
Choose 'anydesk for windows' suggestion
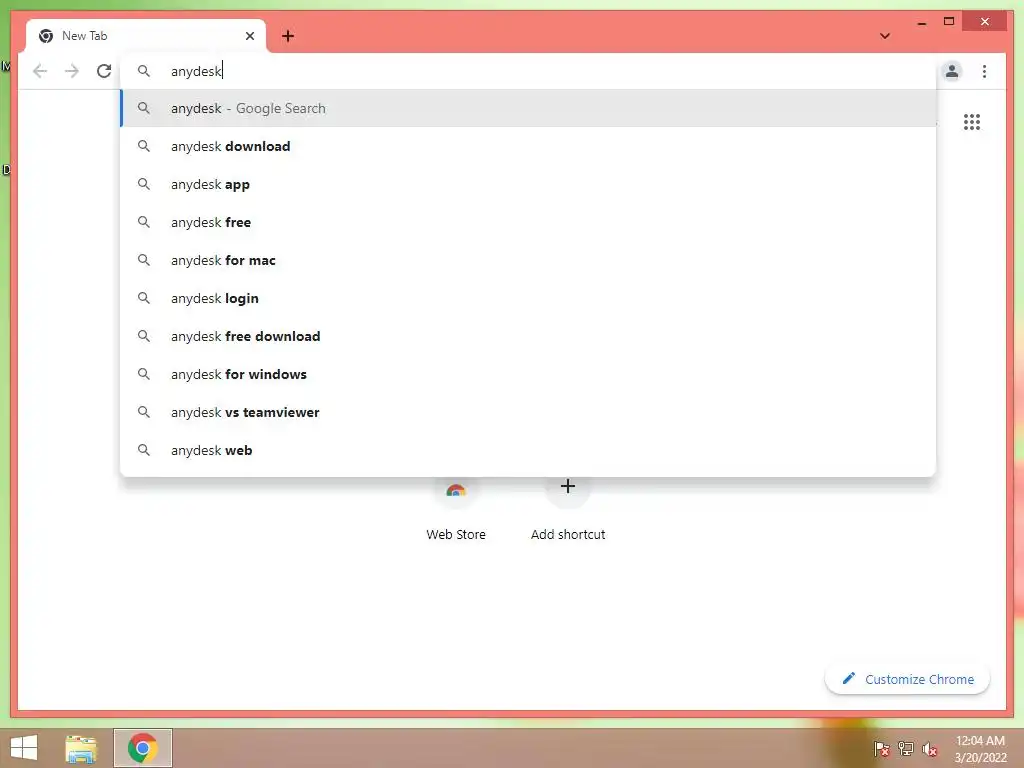[528, 374]
